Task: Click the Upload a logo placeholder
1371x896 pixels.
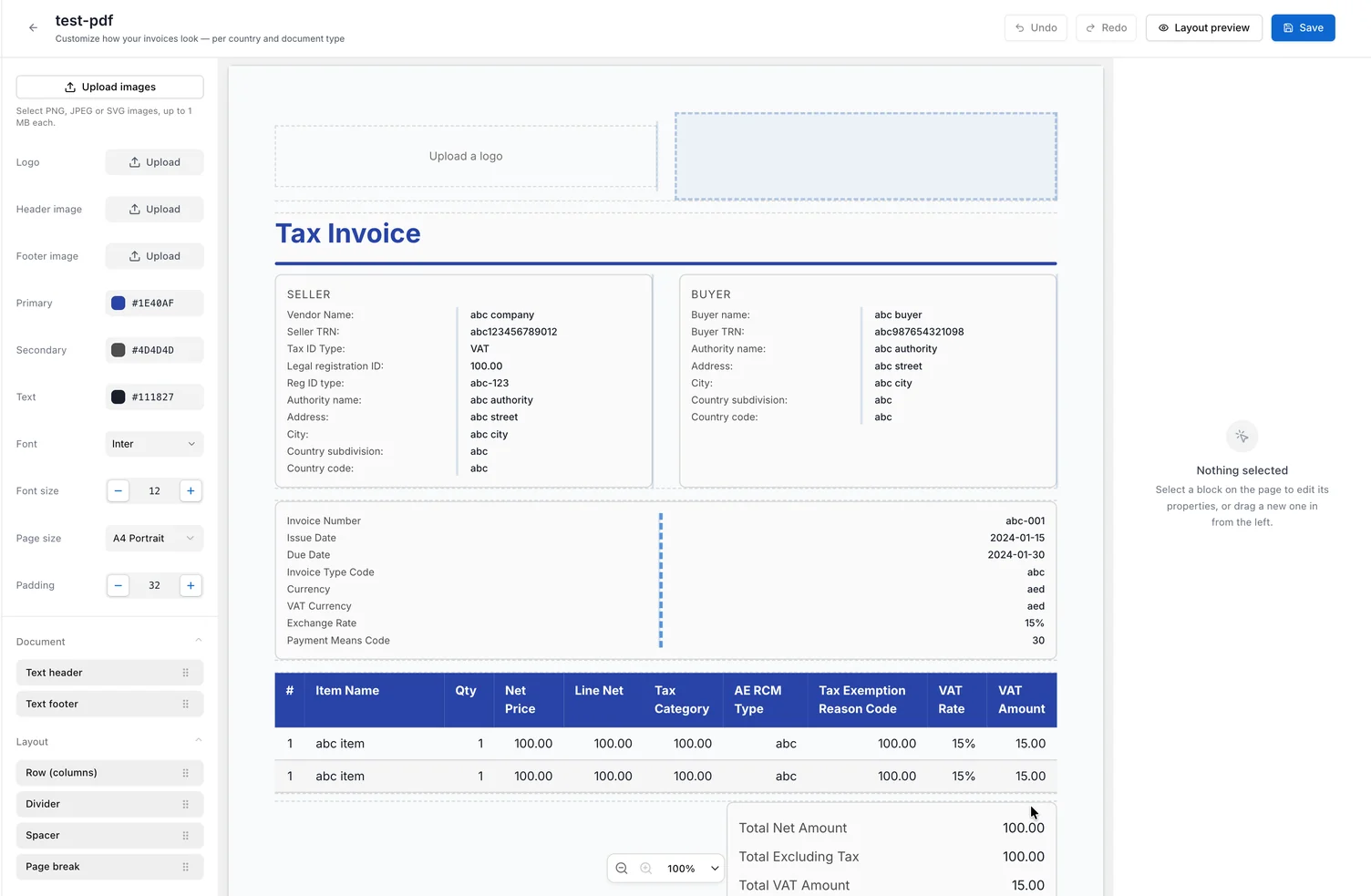Action: (466, 156)
